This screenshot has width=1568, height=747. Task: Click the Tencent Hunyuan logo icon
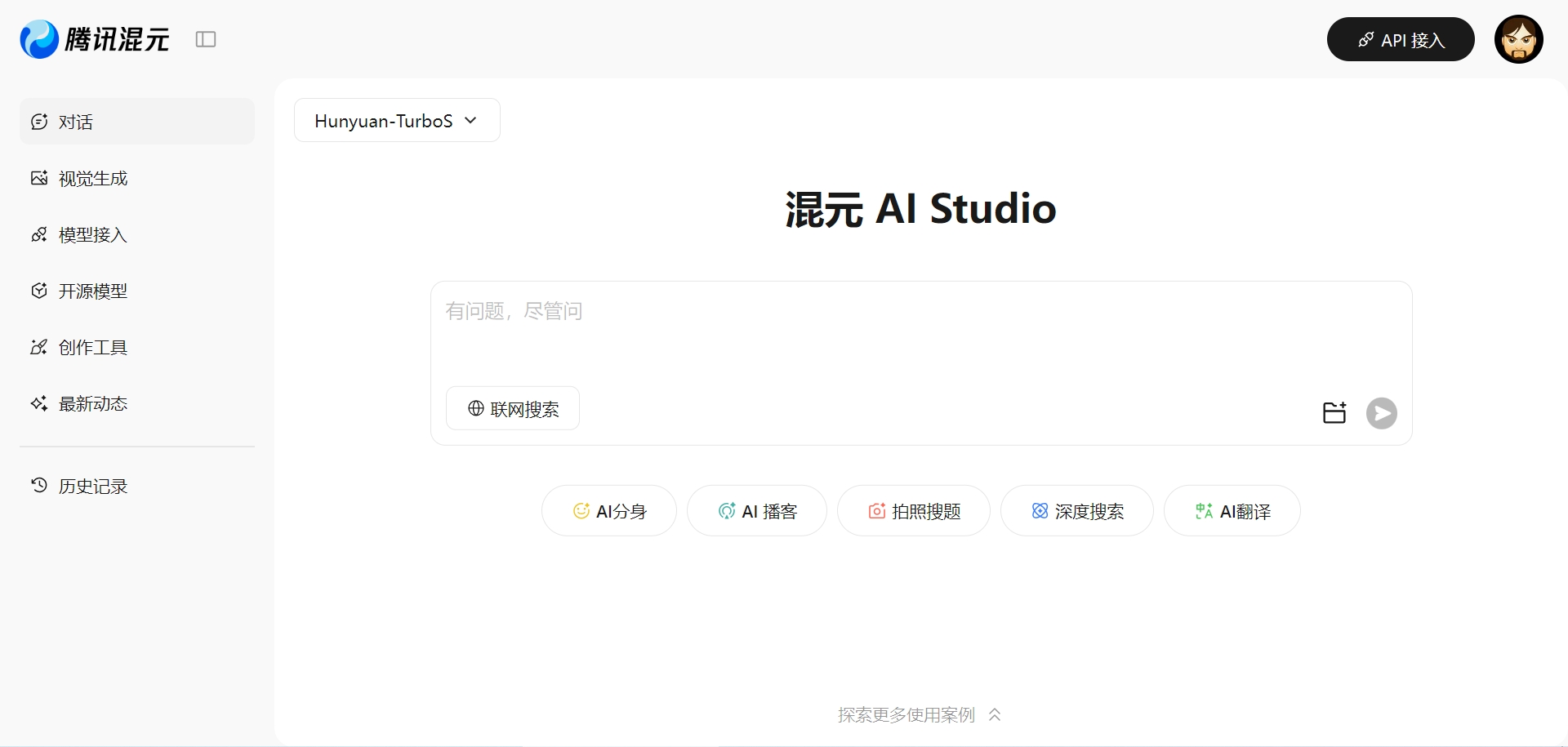tap(39, 39)
